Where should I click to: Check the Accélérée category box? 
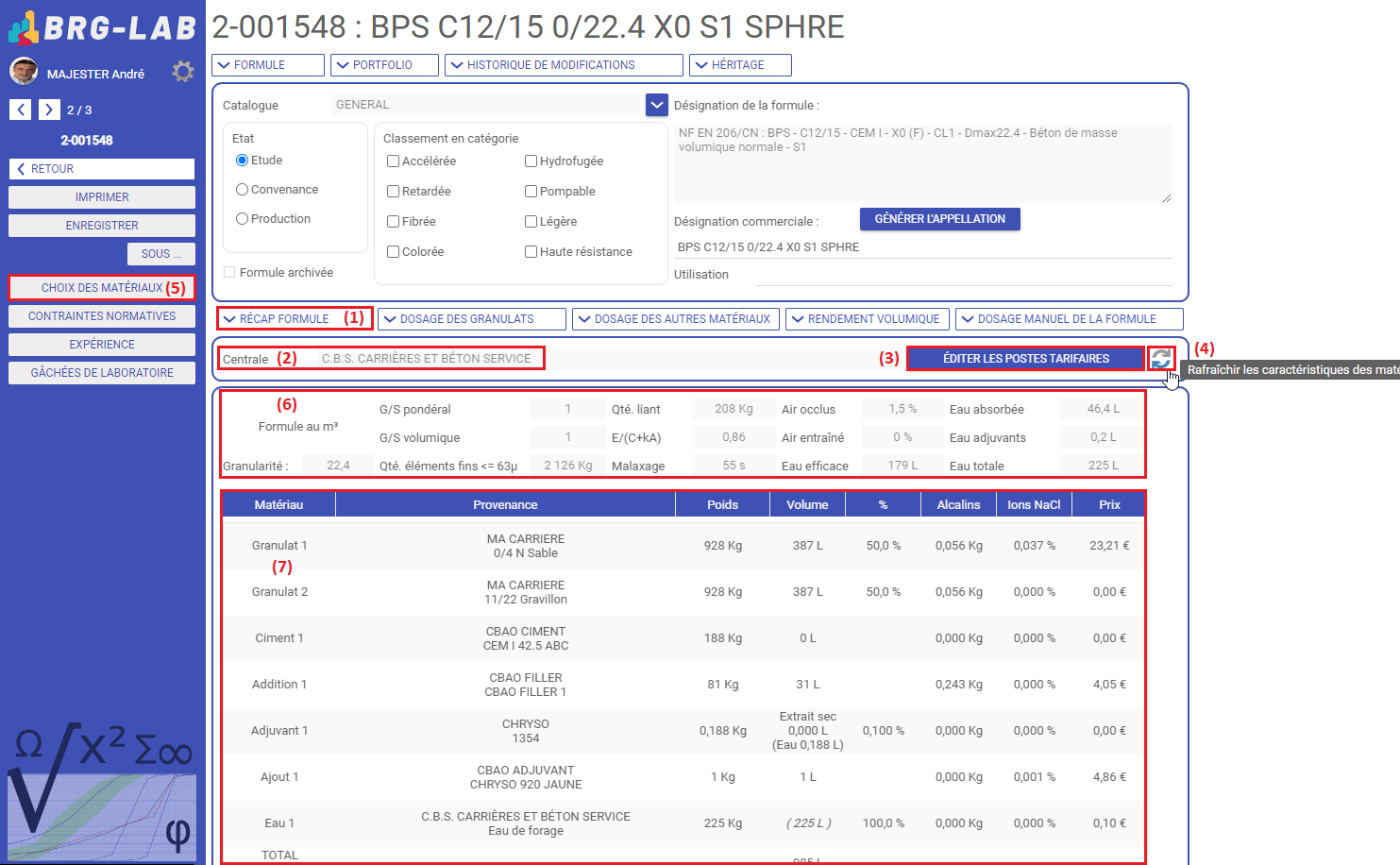394,161
